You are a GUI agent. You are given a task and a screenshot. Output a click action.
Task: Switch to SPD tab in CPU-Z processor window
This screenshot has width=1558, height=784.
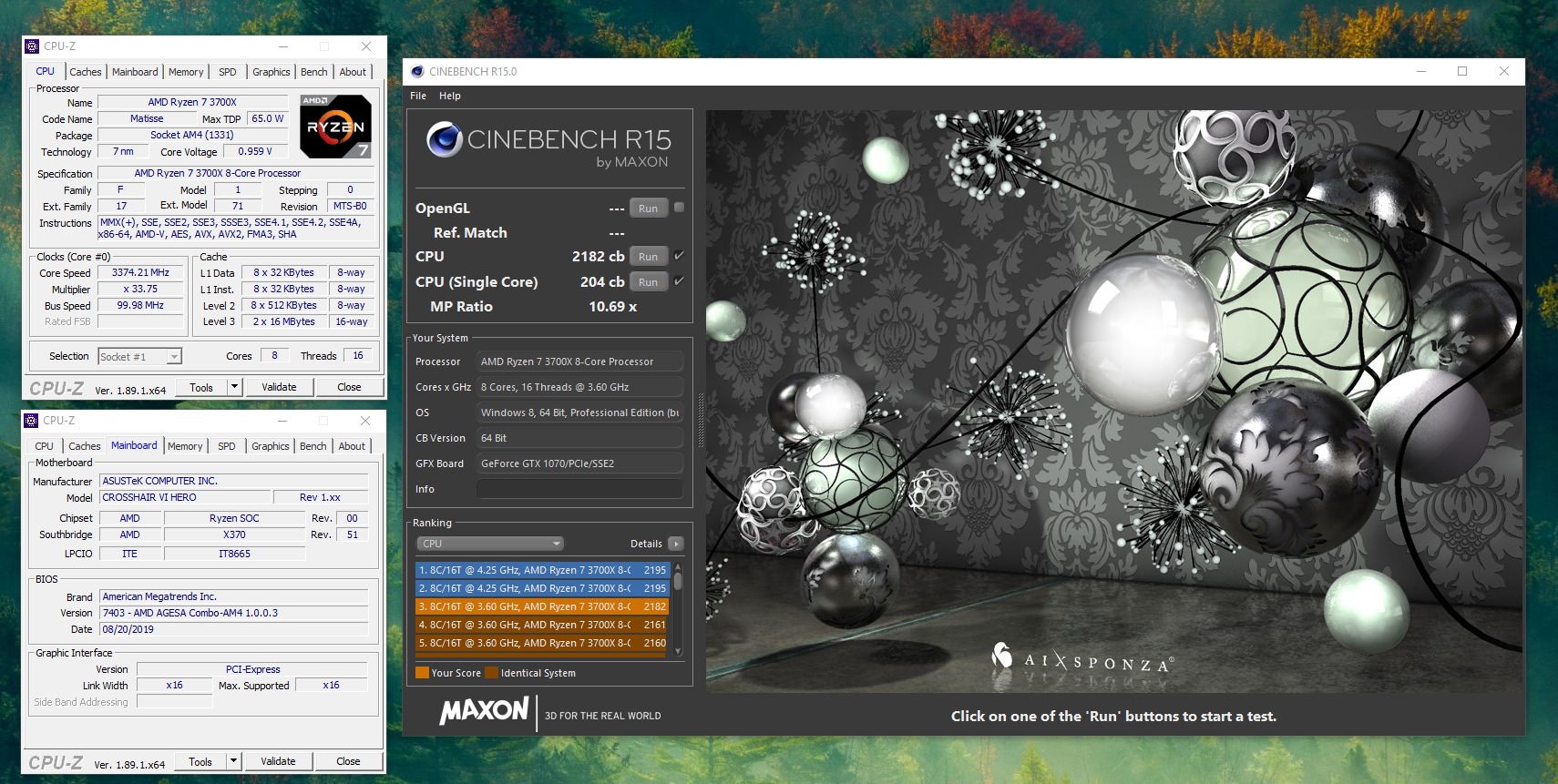coord(228,72)
